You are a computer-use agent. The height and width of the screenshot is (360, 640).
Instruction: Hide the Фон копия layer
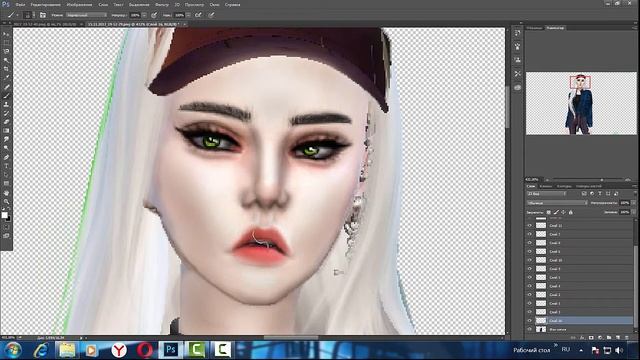coord(530,329)
